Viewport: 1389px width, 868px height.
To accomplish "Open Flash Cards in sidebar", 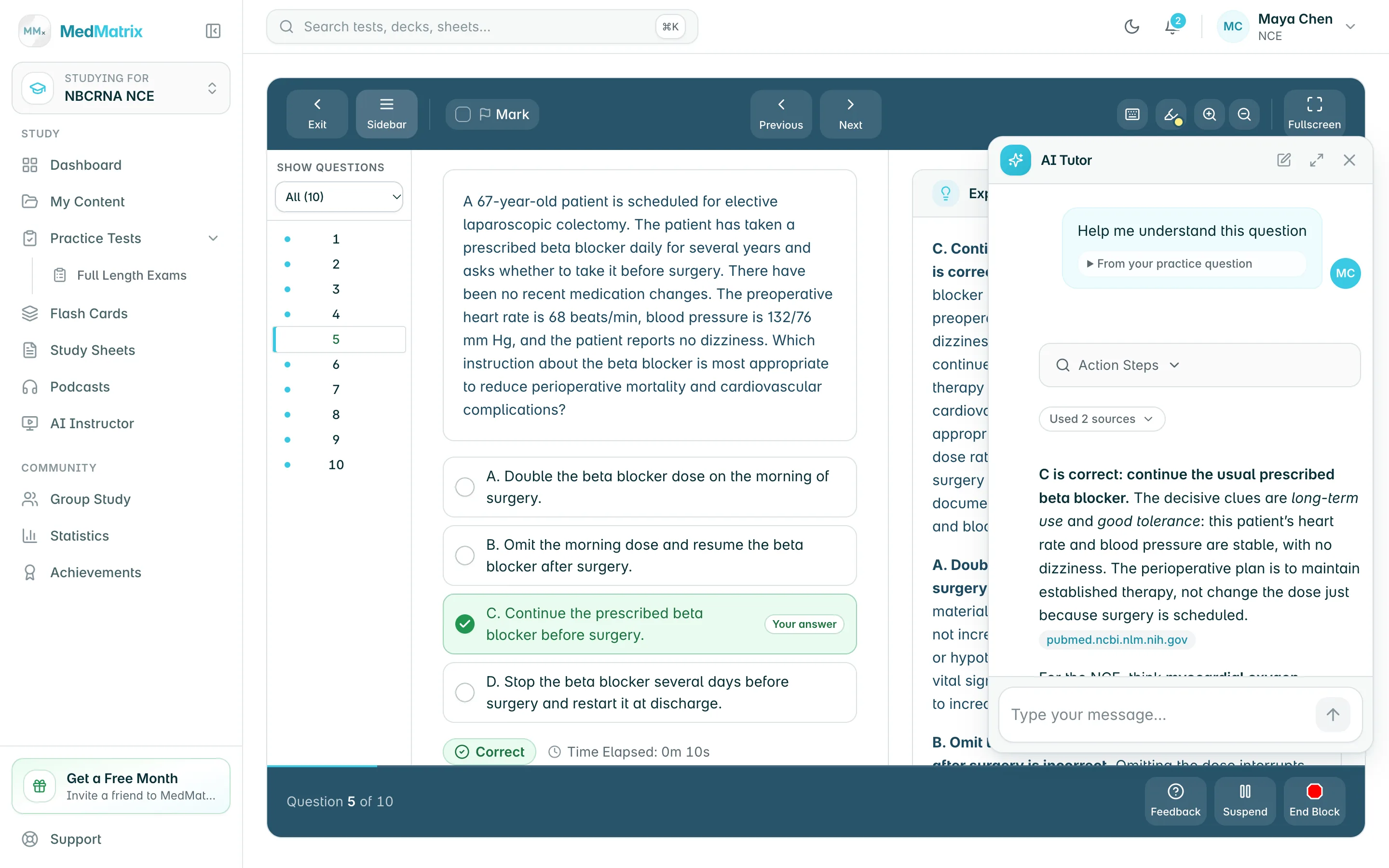I will 89,313.
